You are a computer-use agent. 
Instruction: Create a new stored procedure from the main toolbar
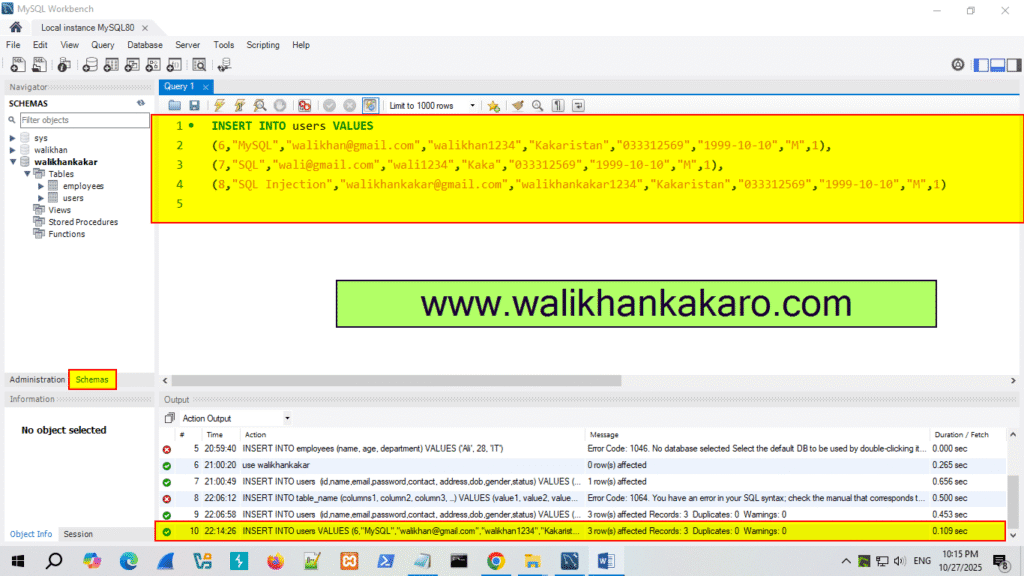pos(152,64)
